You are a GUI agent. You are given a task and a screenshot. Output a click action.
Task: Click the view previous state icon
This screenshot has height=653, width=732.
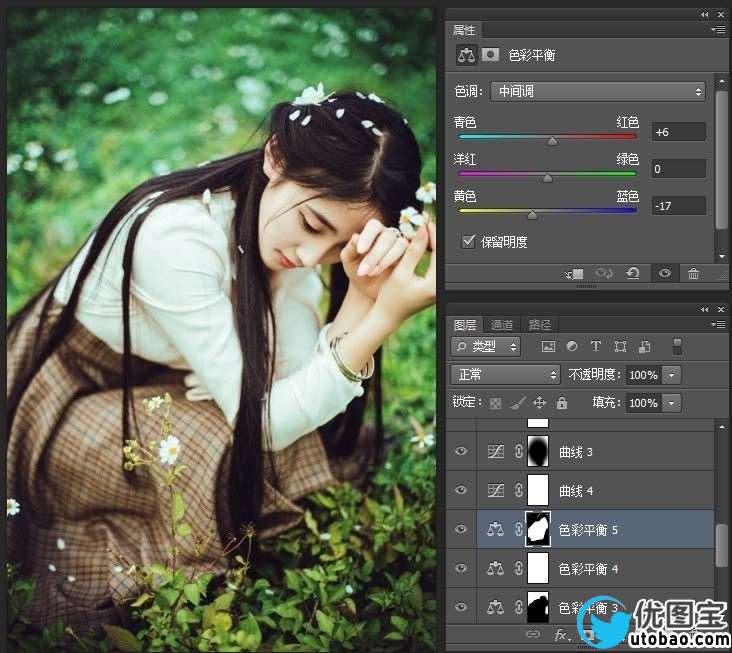(x=604, y=273)
